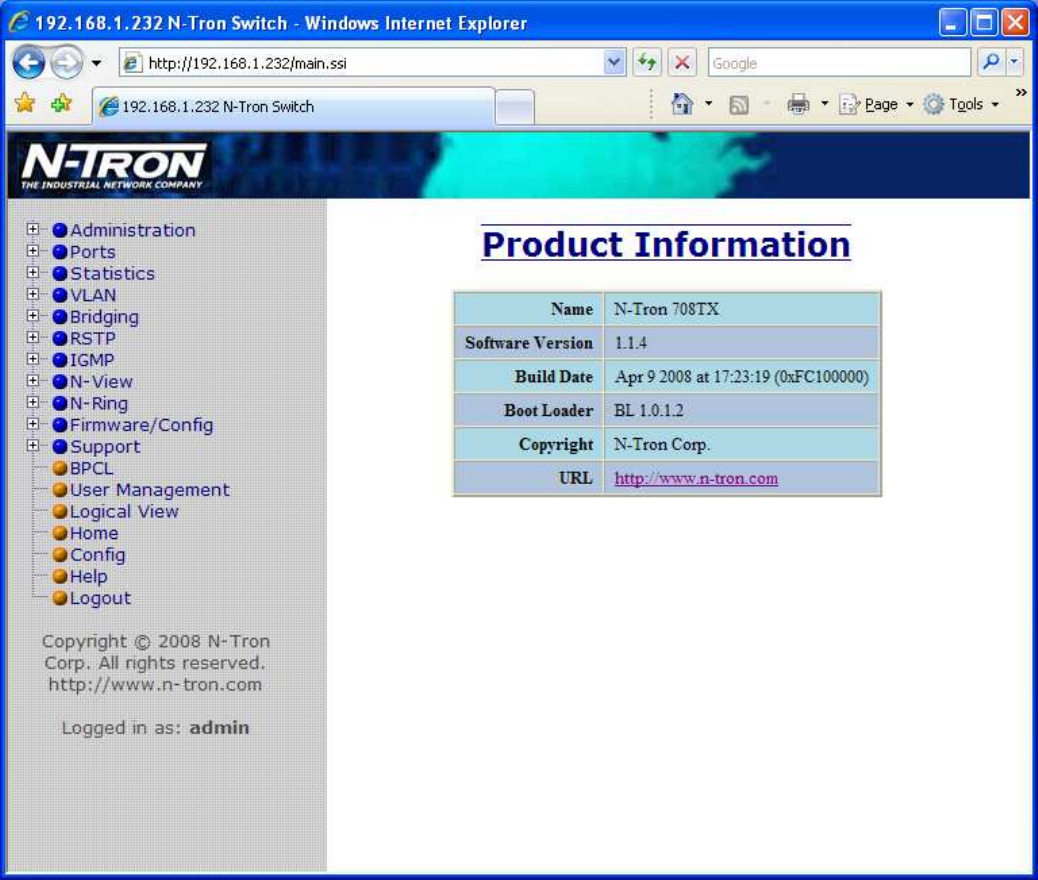Click the Stop loading red X icon
Screen dimensions: 1038x880
tap(682, 63)
